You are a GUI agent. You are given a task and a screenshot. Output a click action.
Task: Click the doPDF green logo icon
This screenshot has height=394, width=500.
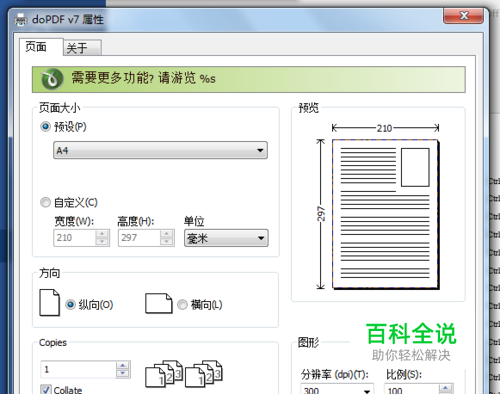click(52, 79)
